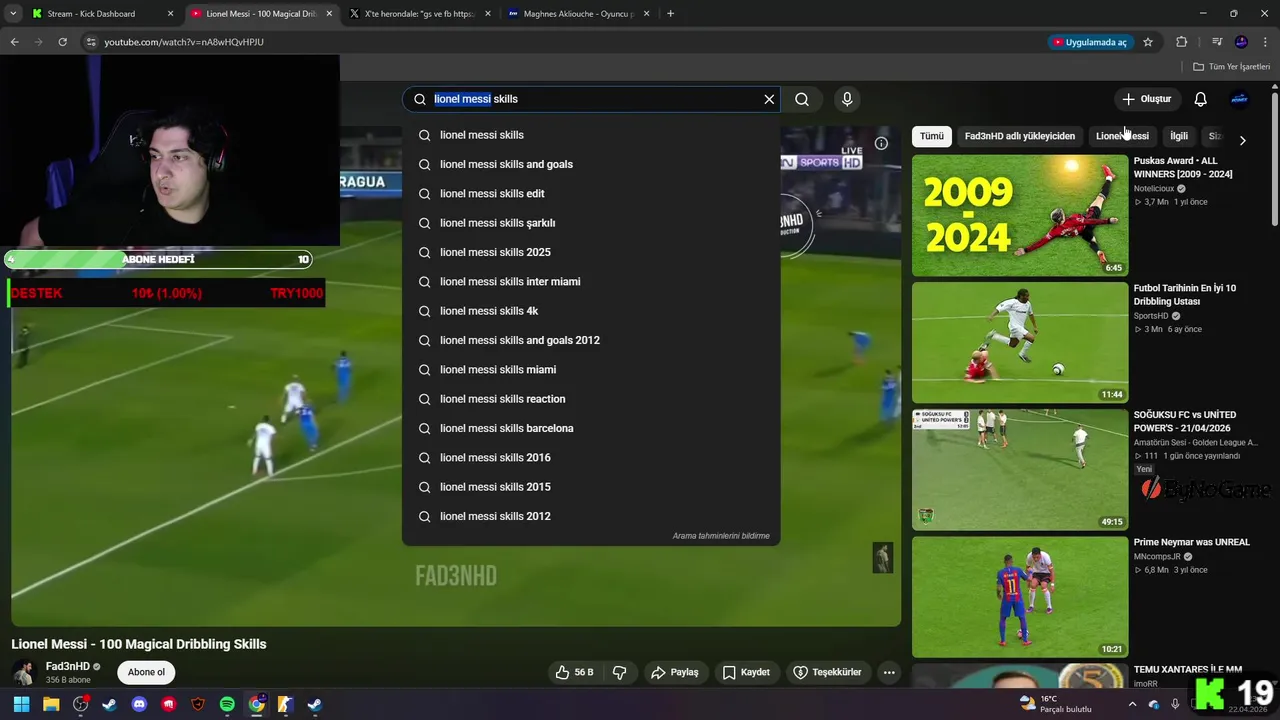Show hidden system tray icons chevron

1133,704
